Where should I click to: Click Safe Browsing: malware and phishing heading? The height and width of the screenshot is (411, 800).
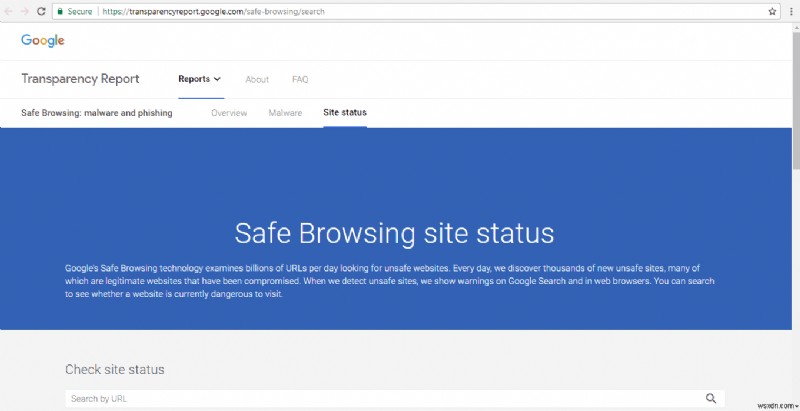tap(97, 113)
